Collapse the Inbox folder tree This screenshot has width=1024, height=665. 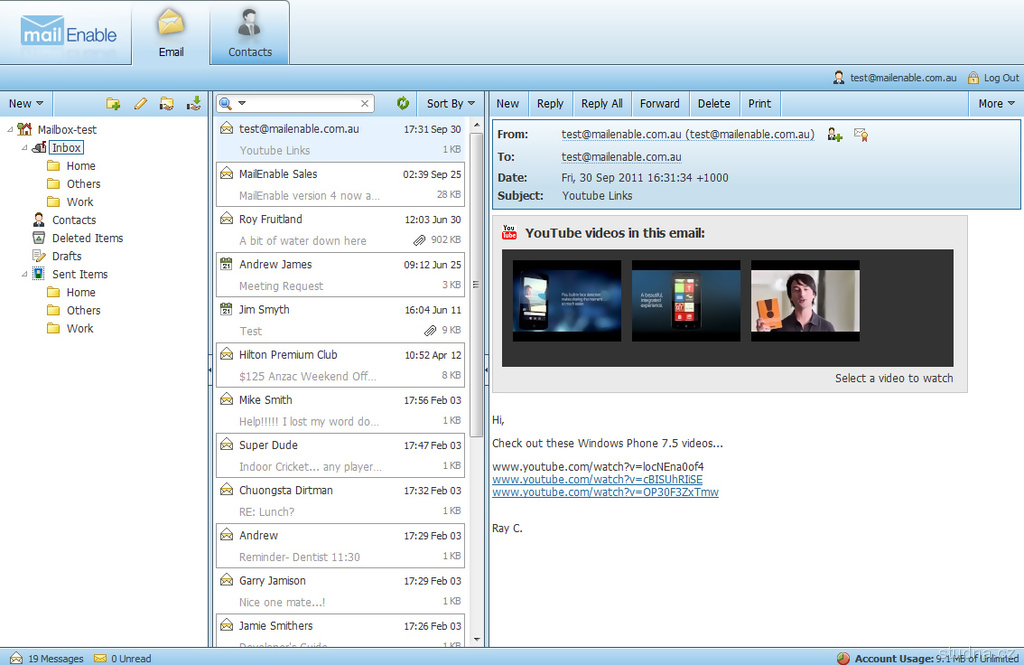pos(25,148)
